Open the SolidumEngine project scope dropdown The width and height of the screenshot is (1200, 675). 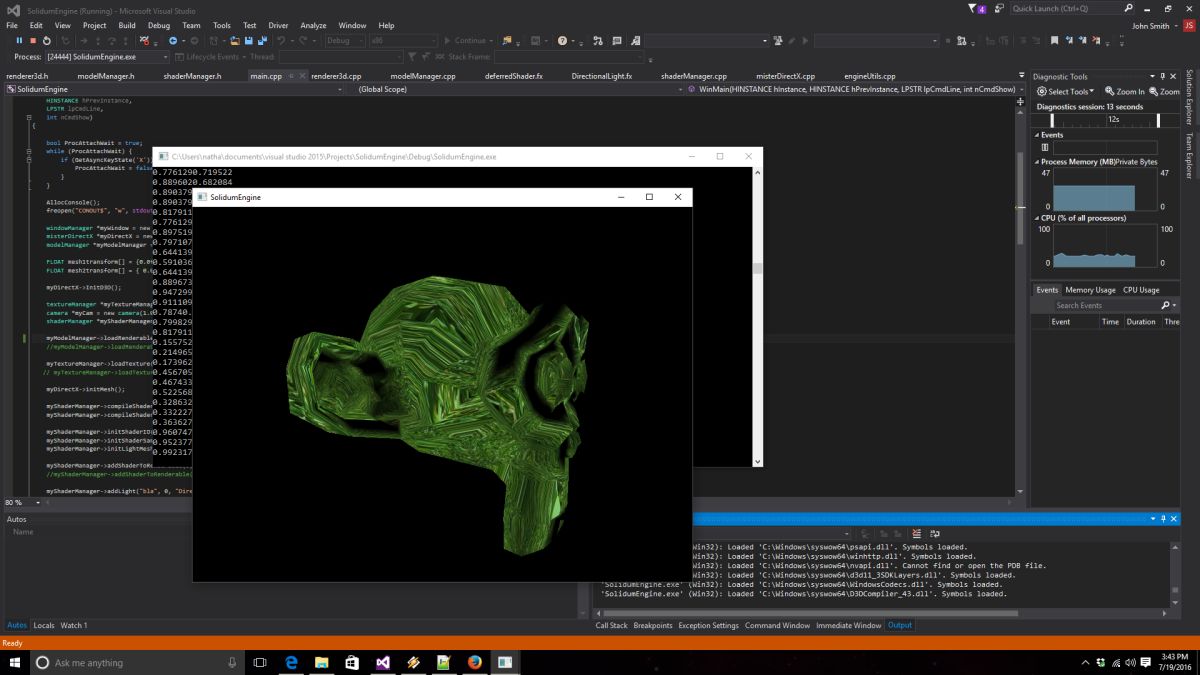tap(174, 89)
